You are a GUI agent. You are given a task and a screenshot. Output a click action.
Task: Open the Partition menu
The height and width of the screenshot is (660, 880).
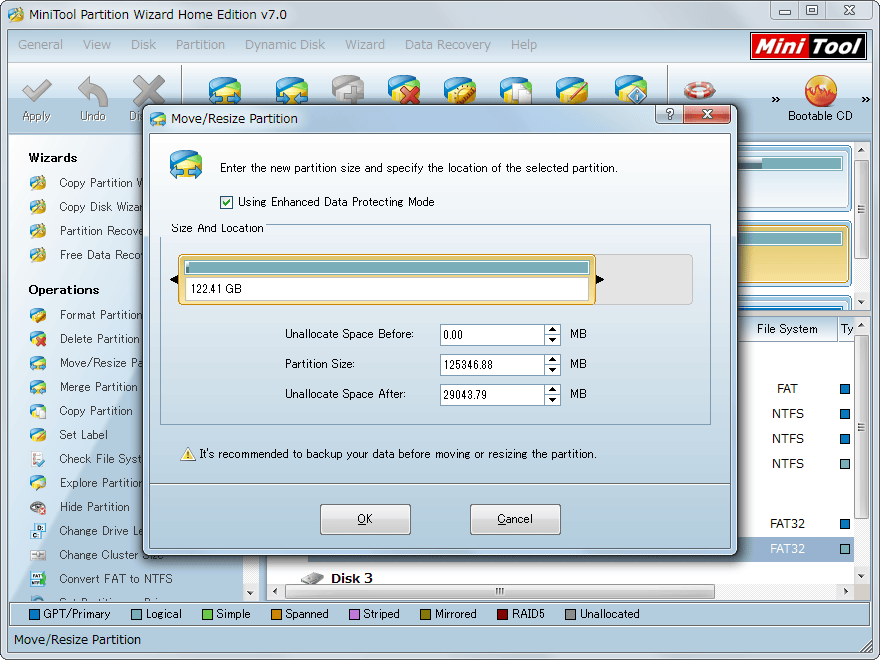point(200,45)
